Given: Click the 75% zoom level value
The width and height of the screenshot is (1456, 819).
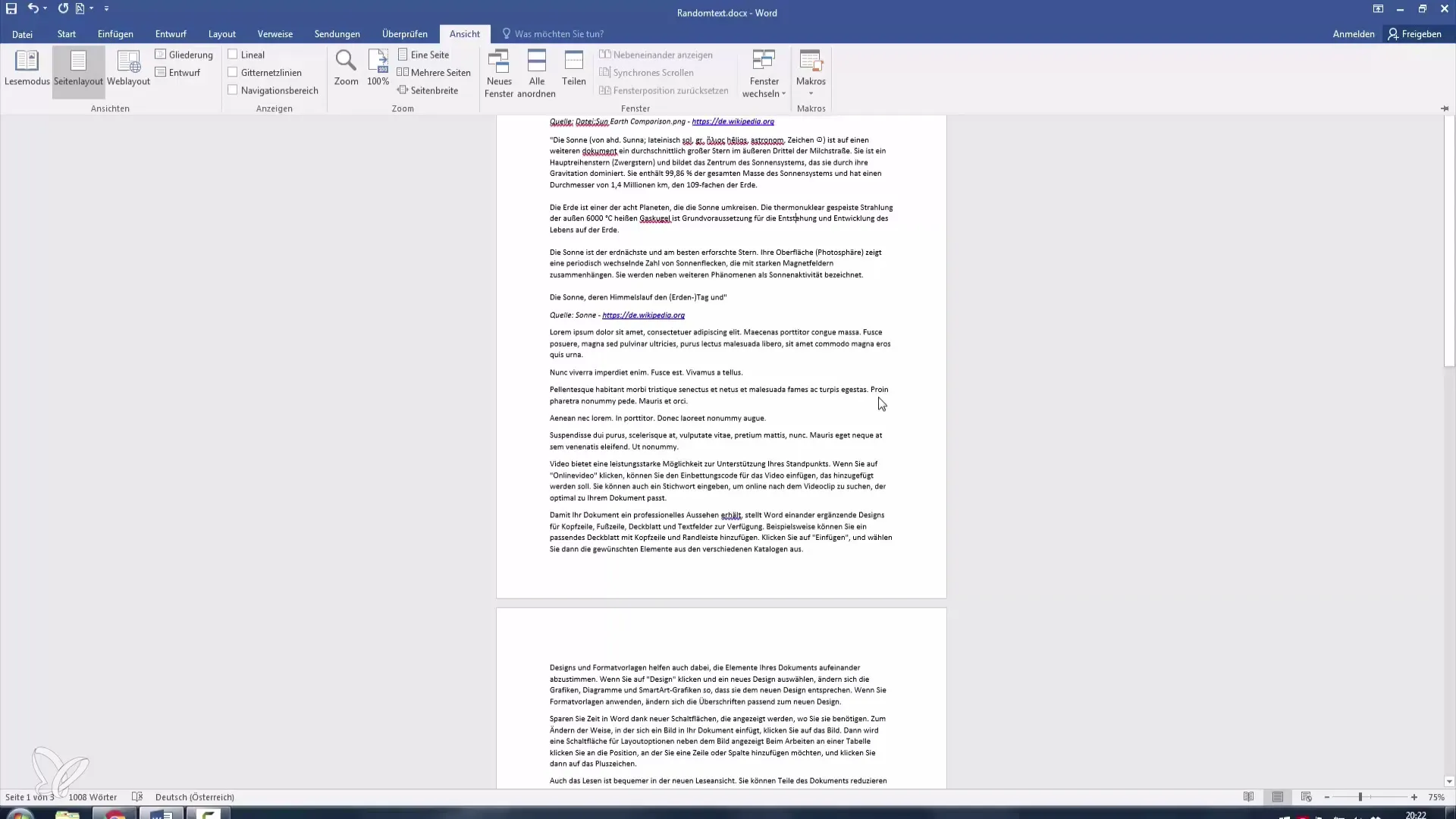Looking at the screenshot, I should 1436,797.
